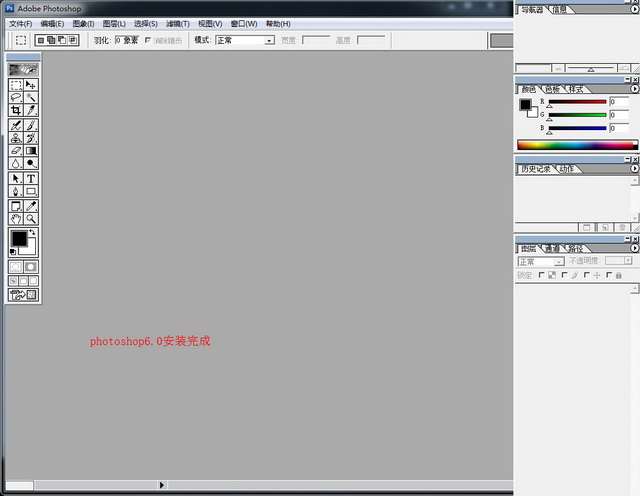The height and width of the screenshot is (496, 640).
Task: Open the 图像(I) menu
Action: tap(83, 24)
